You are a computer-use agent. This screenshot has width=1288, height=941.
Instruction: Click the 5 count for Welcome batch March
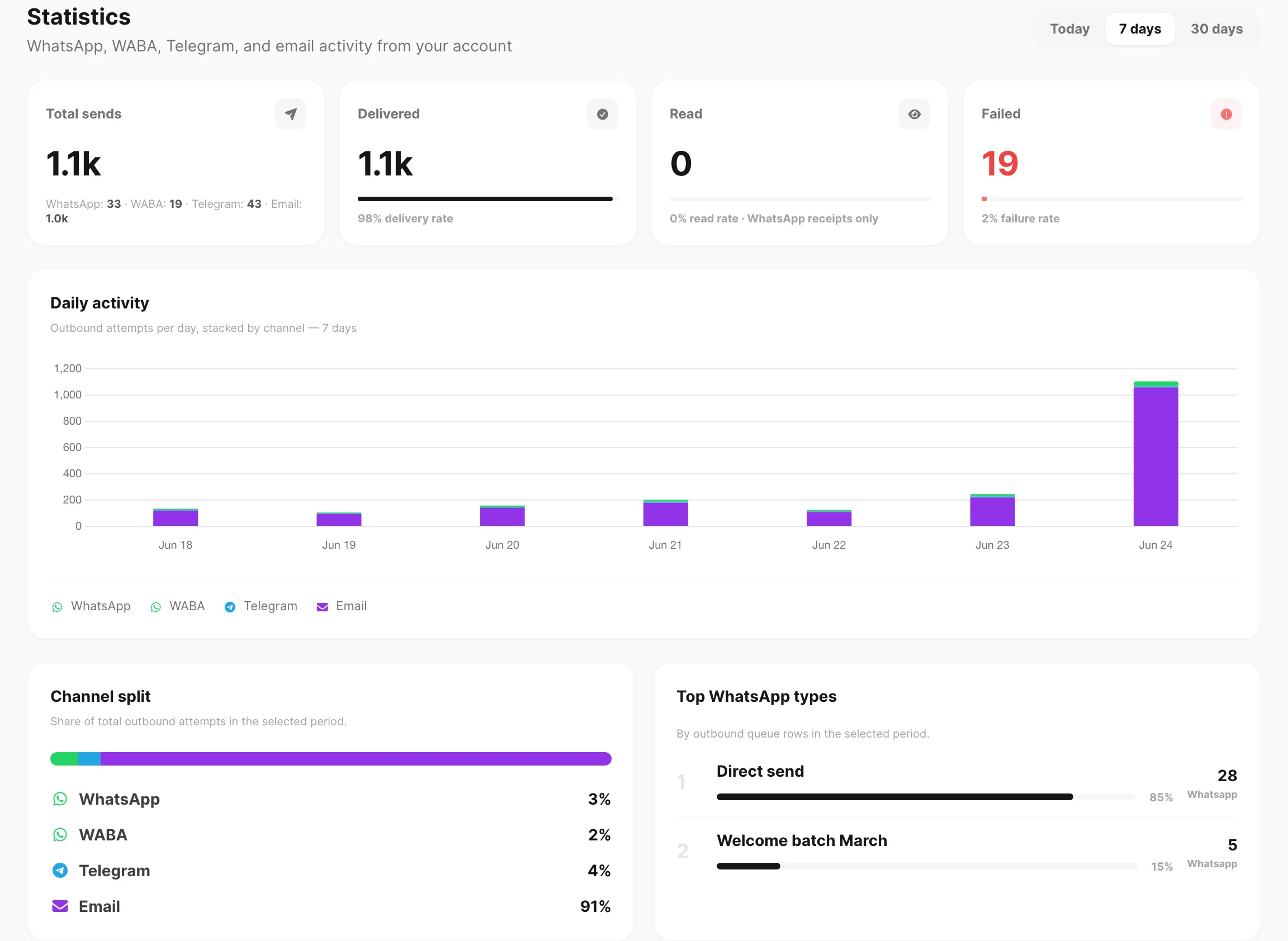[x=1232, y=845]
